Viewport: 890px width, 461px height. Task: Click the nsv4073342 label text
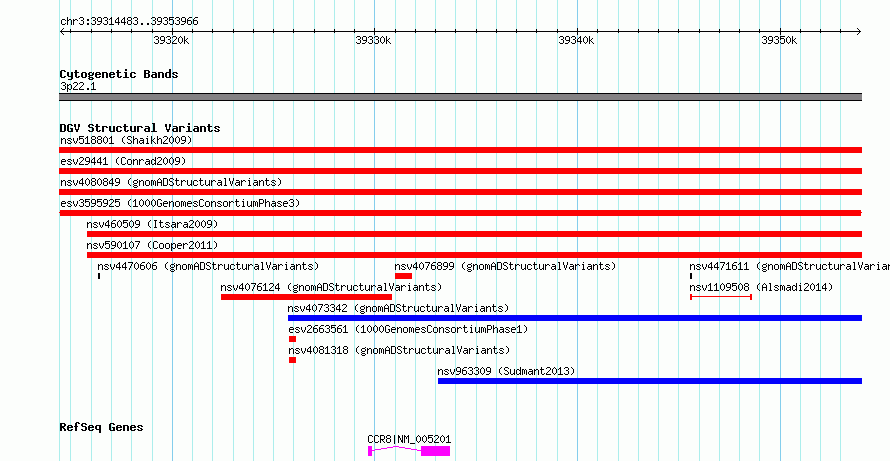pyautogui.click(x=398, y=308)
